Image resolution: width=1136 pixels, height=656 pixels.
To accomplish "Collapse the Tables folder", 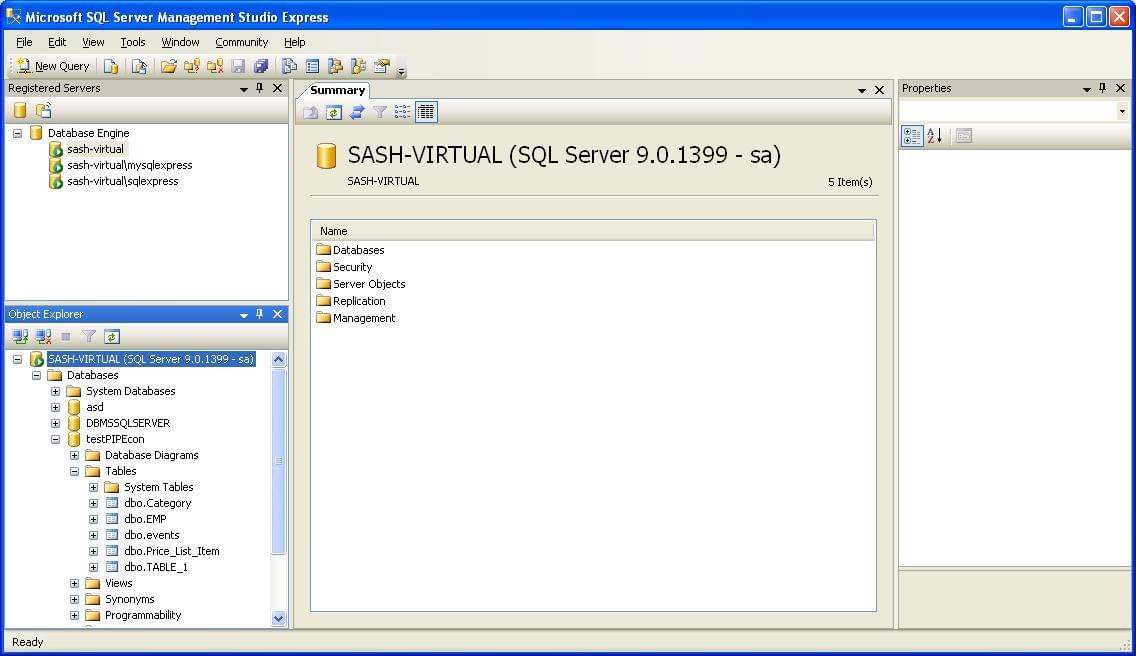I will pos(74,471).
